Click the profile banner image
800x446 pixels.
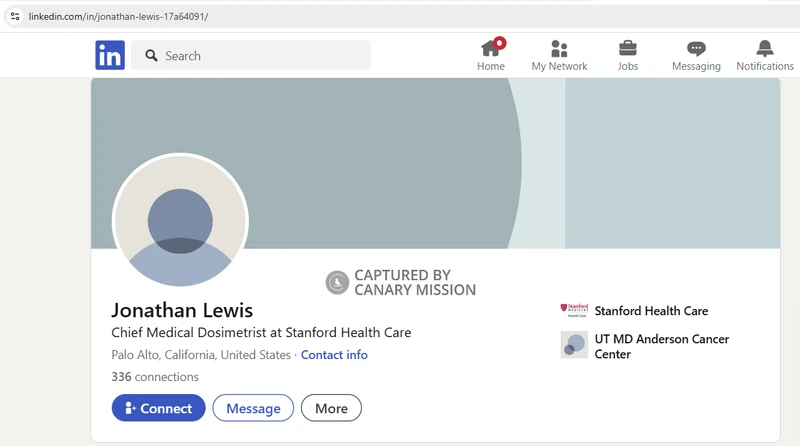[x=435, y=163]
